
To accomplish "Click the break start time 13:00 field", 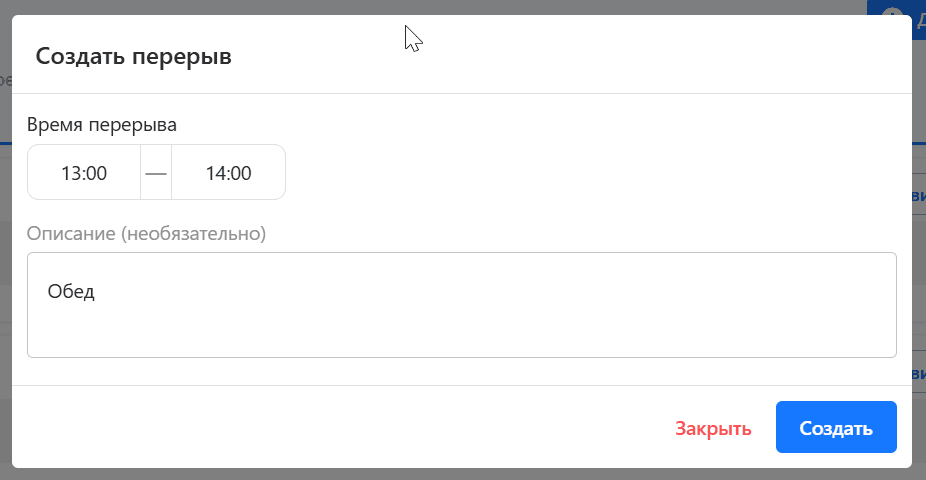I will coord(84,173).
